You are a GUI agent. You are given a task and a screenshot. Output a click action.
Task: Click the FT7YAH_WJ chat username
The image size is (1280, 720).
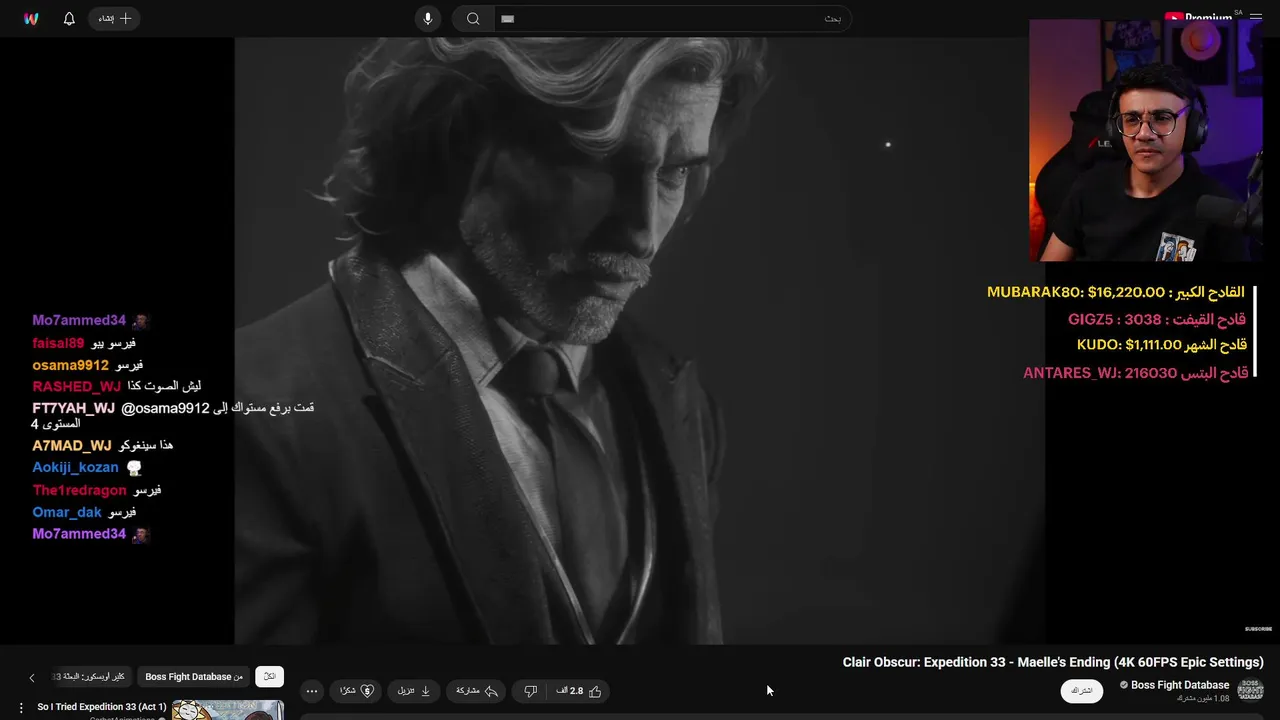[73, 408]
